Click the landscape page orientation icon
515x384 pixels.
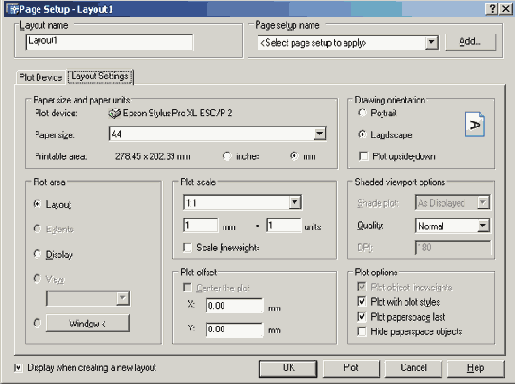point(475,125)
